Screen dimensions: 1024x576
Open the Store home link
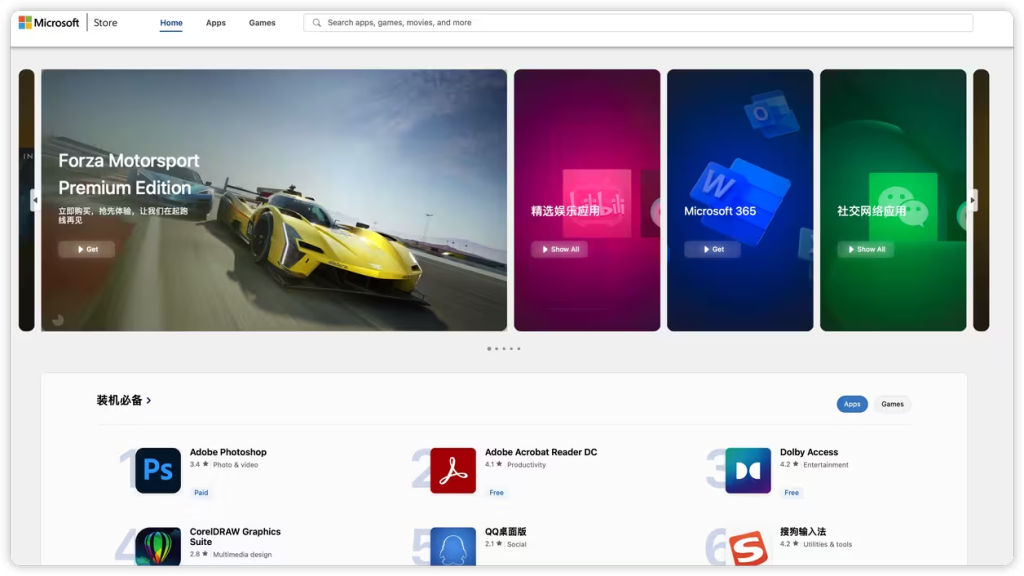(105, 23)
